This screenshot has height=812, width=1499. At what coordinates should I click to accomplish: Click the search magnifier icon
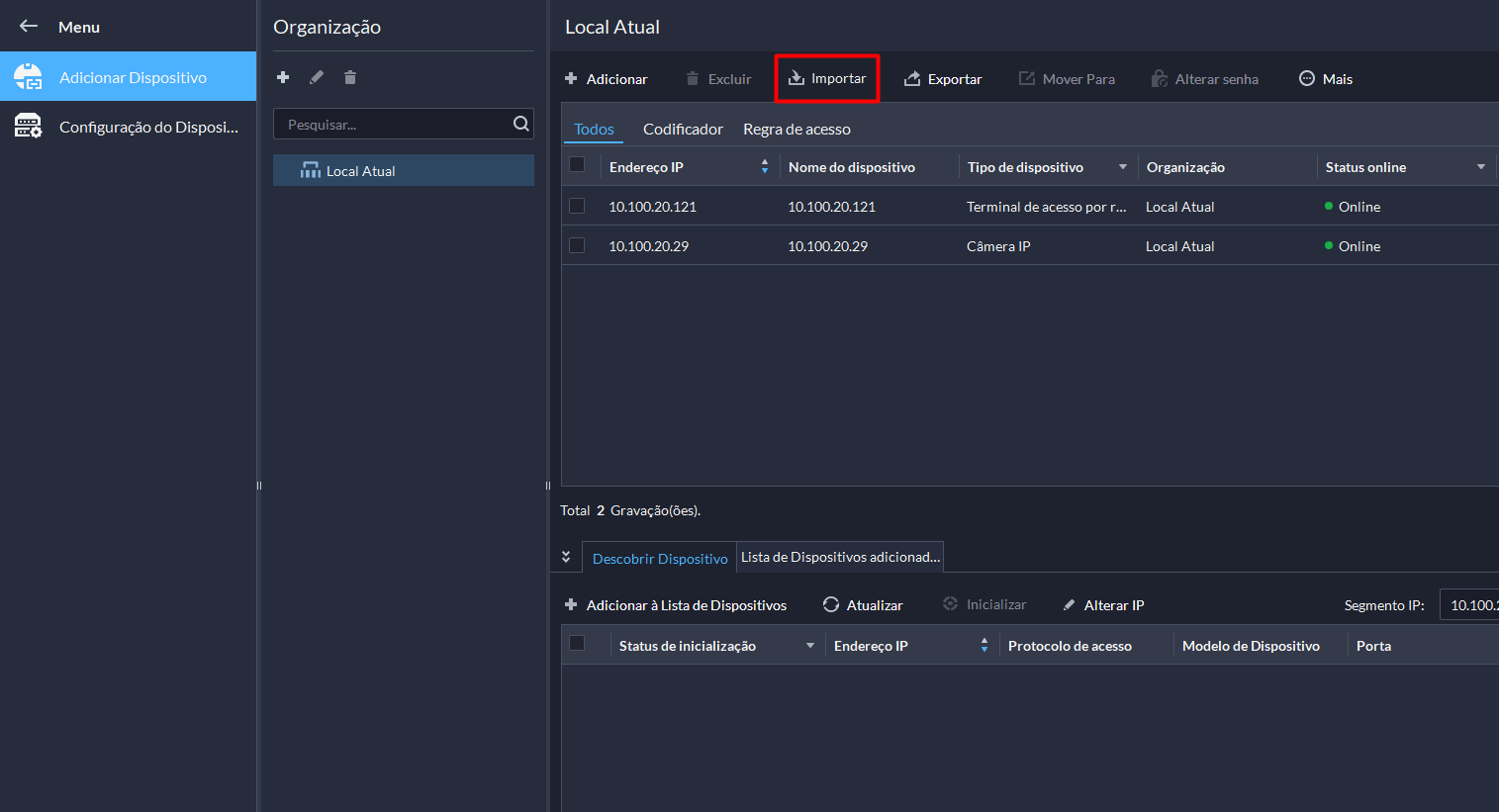tap(520, 124)
